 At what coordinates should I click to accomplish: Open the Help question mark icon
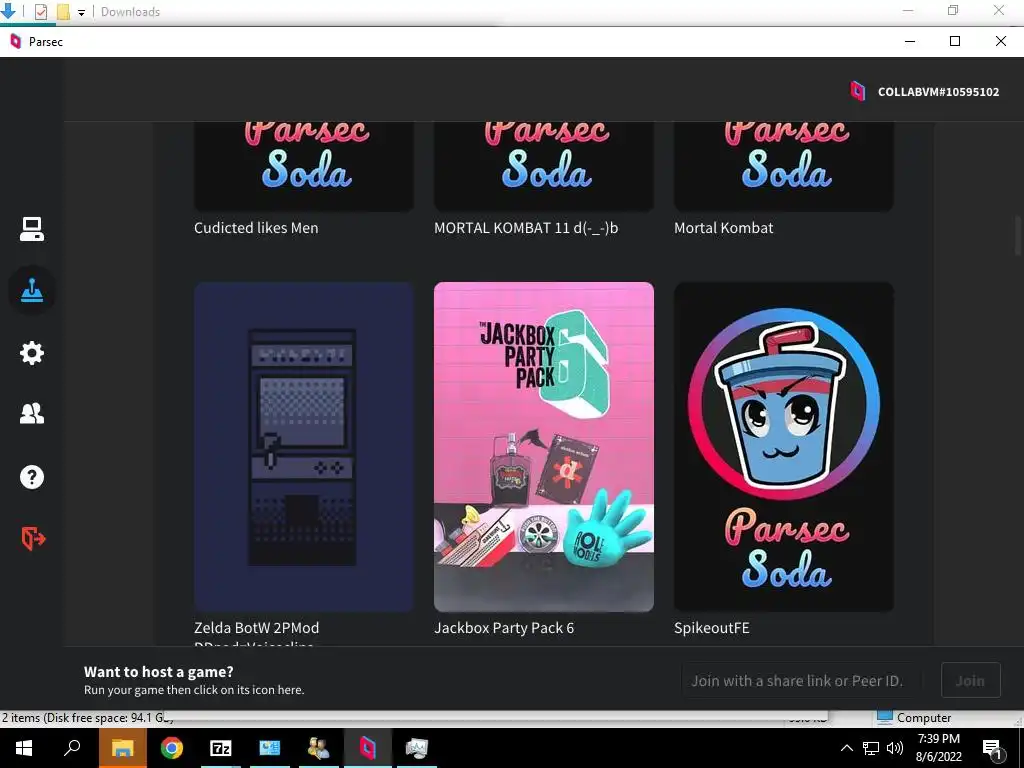(x=31, y=477)
